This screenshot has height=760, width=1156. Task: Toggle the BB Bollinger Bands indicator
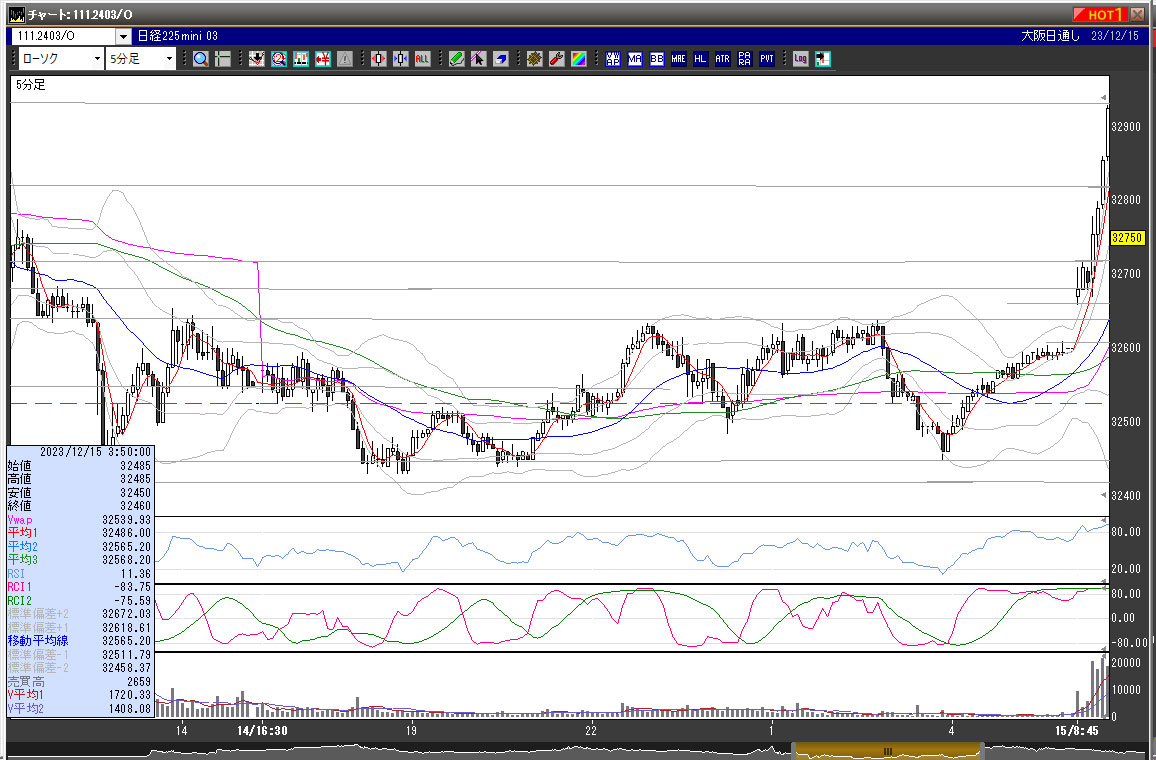(x=657, y=59)
